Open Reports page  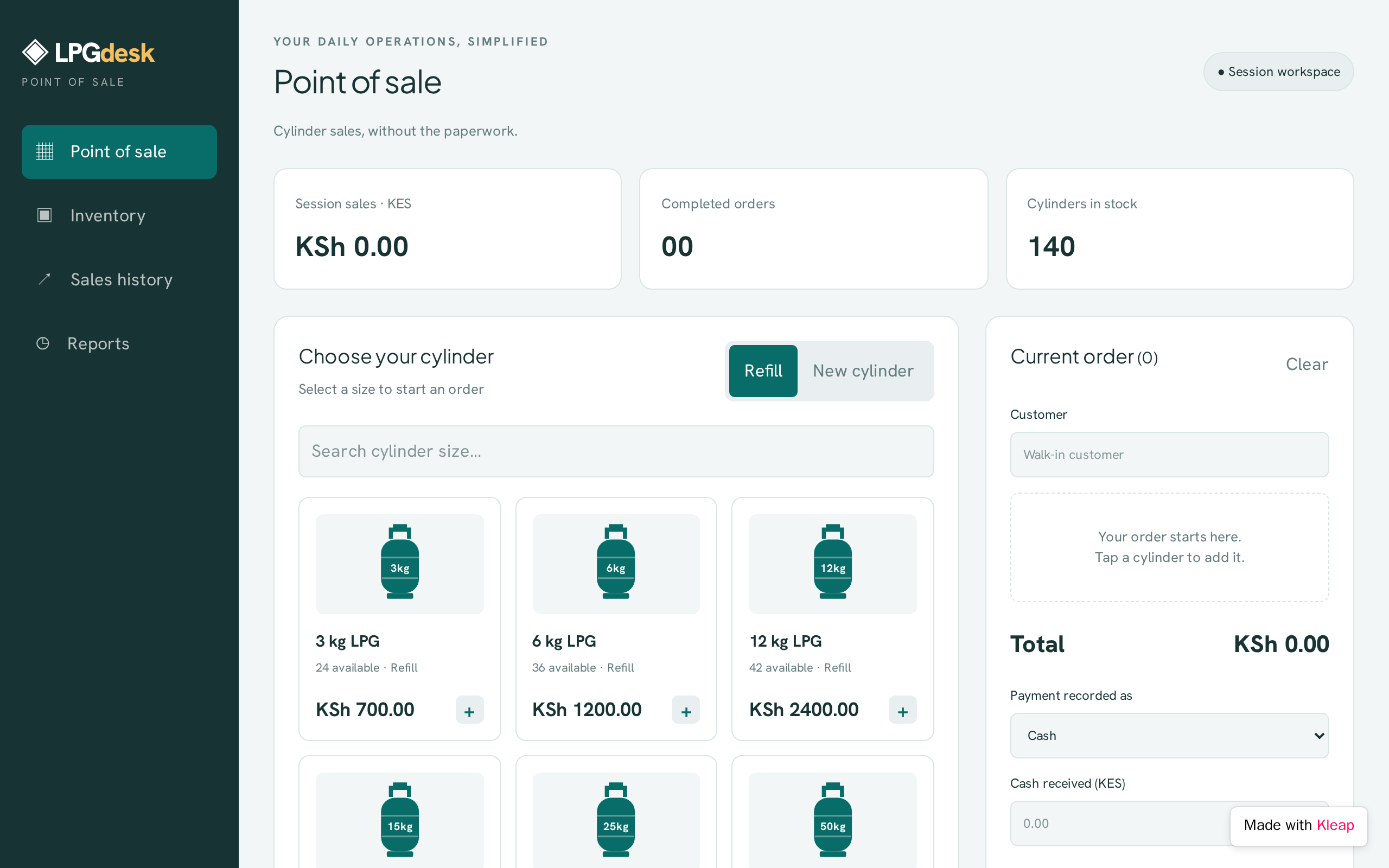pos(119,343)
